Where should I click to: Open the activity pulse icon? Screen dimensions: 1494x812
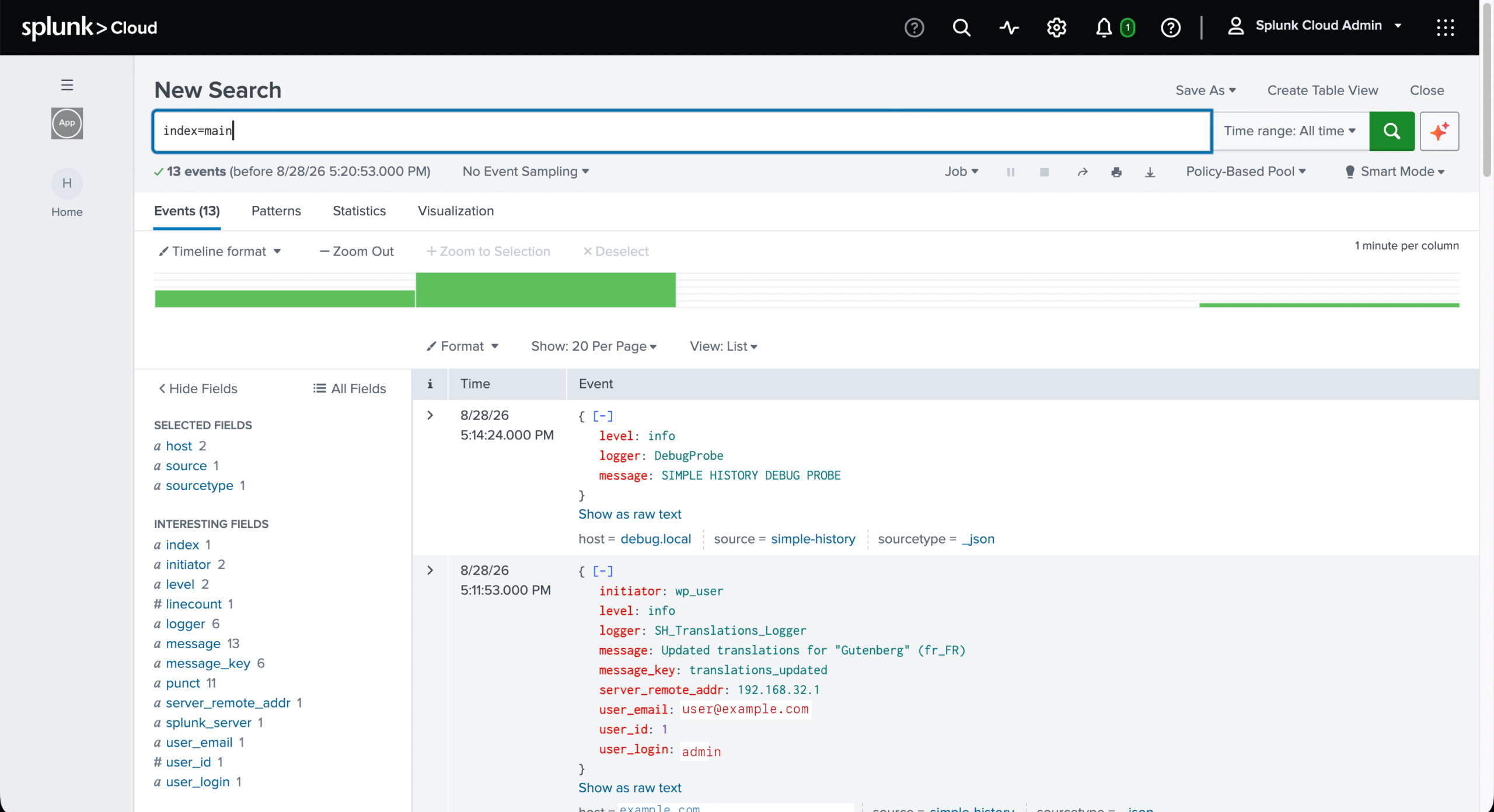[x=1009, y=27]
